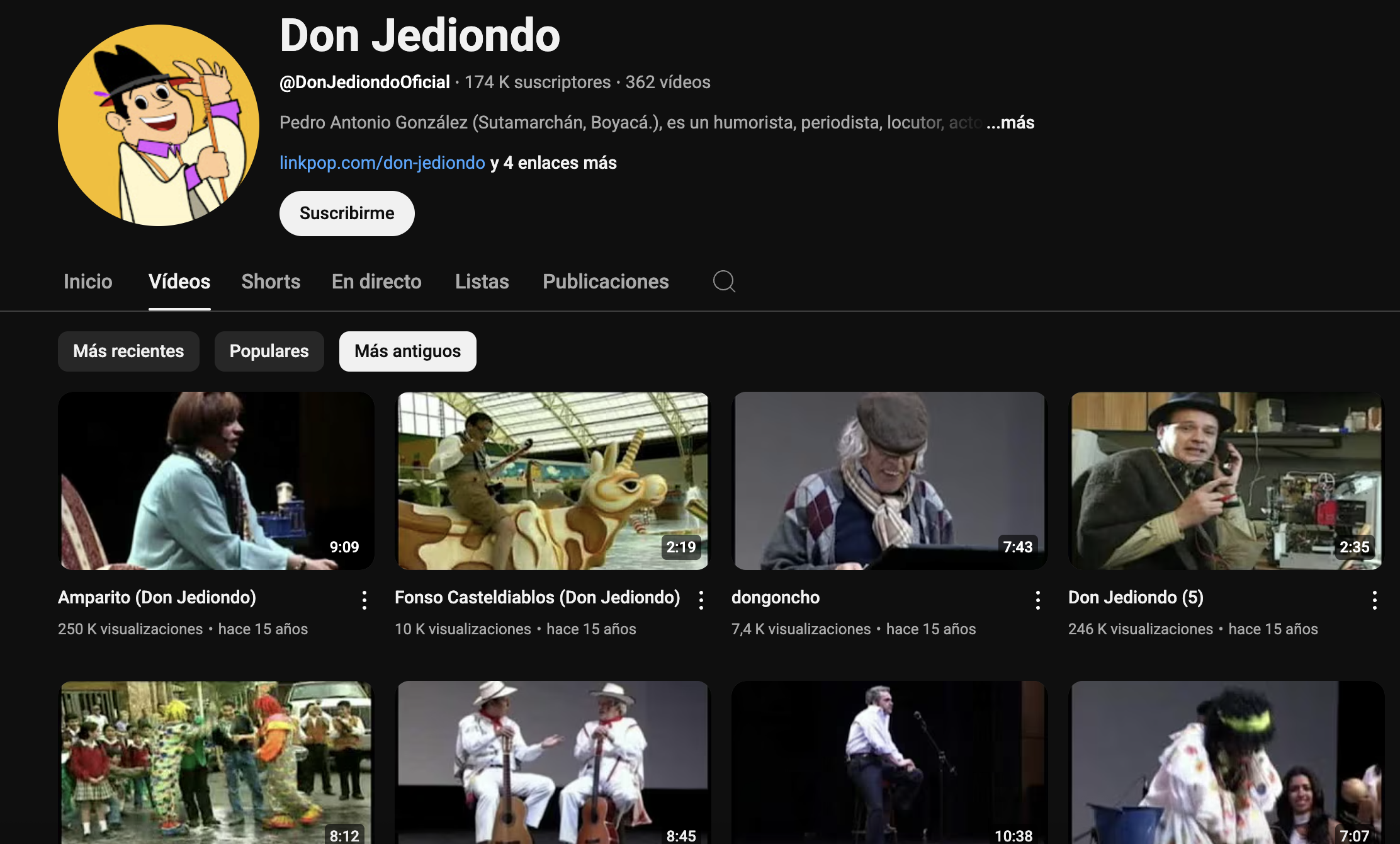Show the 4 enlaces más links
This screenshot has height=844, width=1400.
tap(553, 163)
